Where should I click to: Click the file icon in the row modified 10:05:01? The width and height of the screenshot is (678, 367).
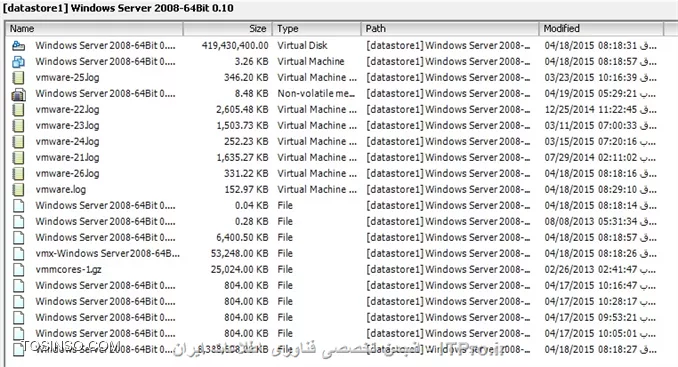click(18, 333)
